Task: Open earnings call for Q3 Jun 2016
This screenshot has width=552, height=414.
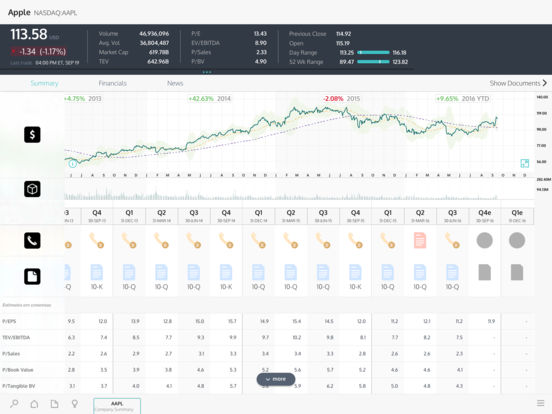Action: coord(452,241)
